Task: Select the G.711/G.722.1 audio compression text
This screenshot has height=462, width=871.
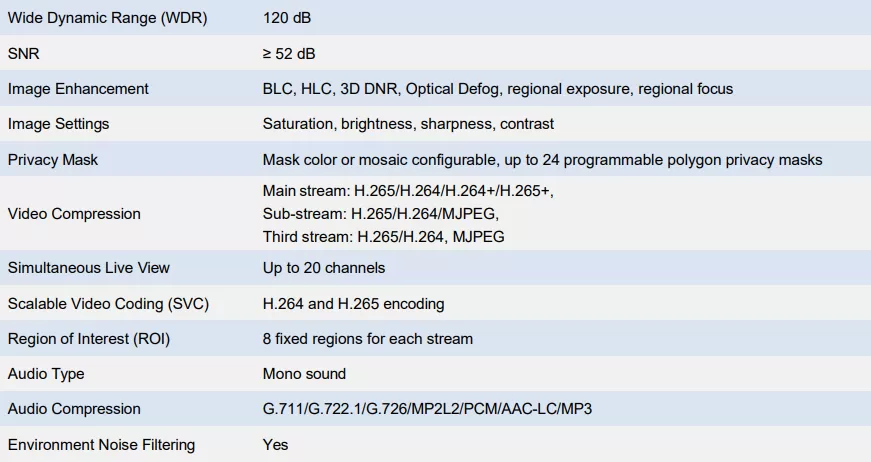Action: (427, 409)
